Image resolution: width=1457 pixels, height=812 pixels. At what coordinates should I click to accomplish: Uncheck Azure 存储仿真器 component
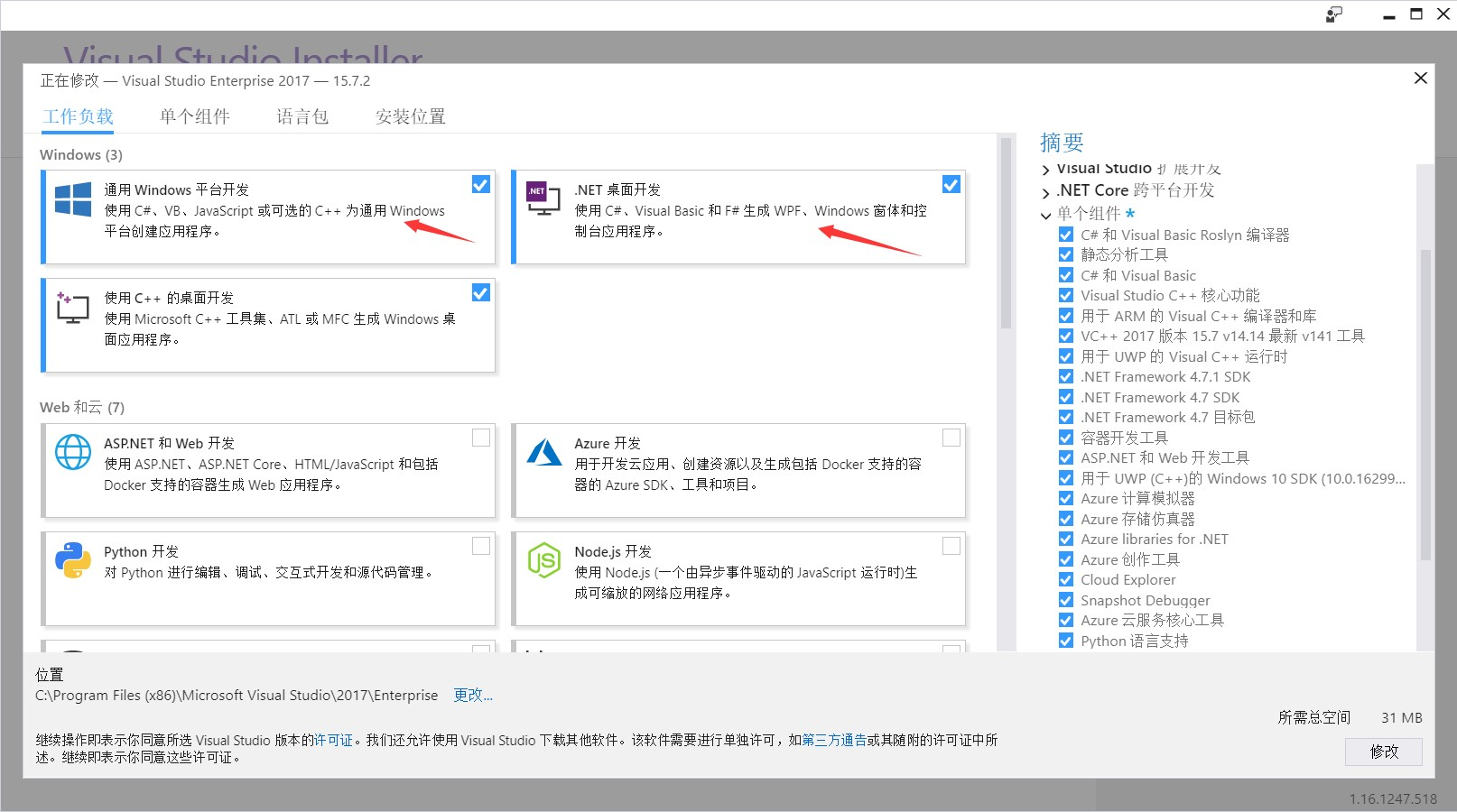pyautogui.click(x=1066, y=519)
